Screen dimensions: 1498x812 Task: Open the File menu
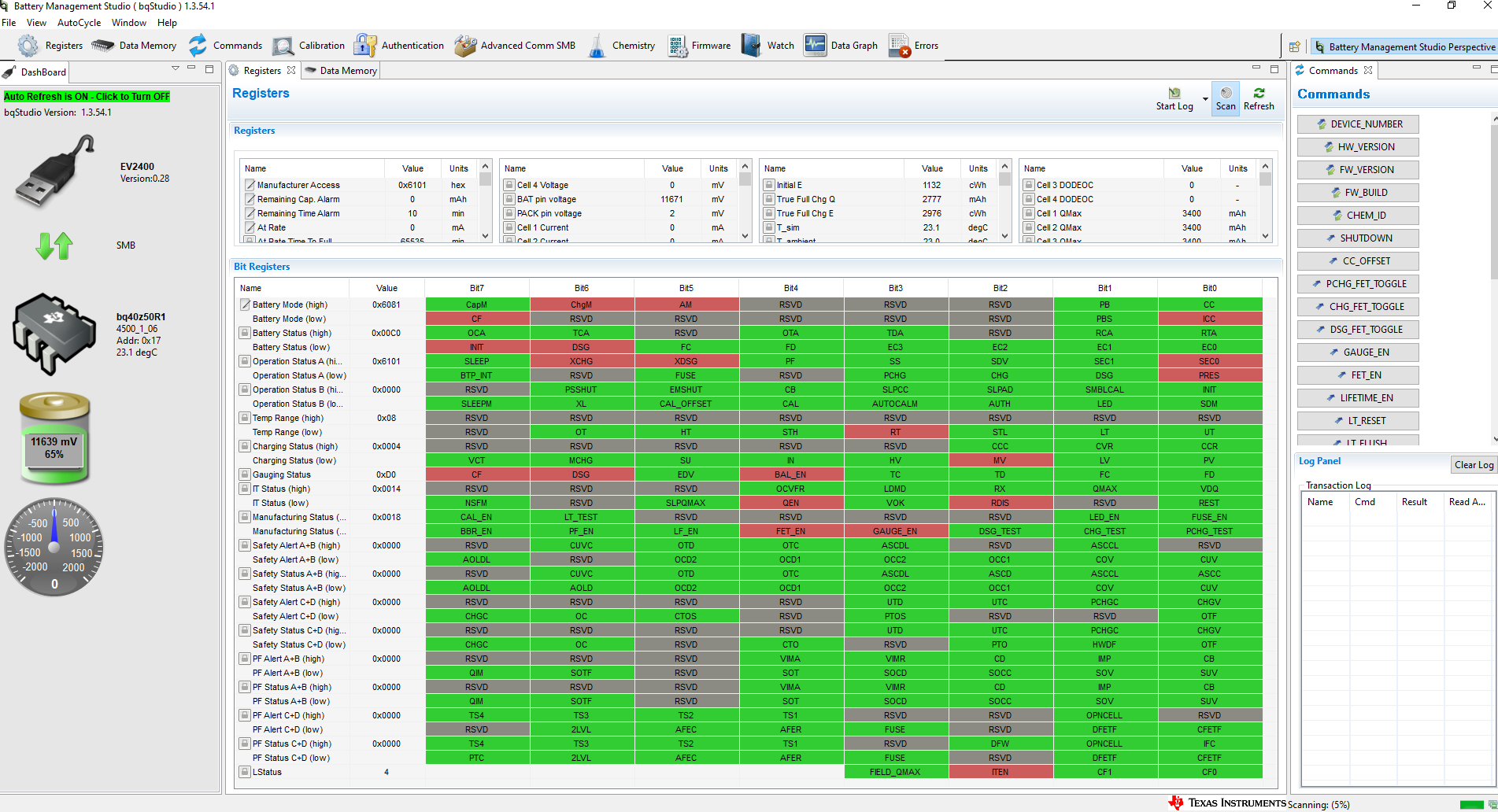9,23
